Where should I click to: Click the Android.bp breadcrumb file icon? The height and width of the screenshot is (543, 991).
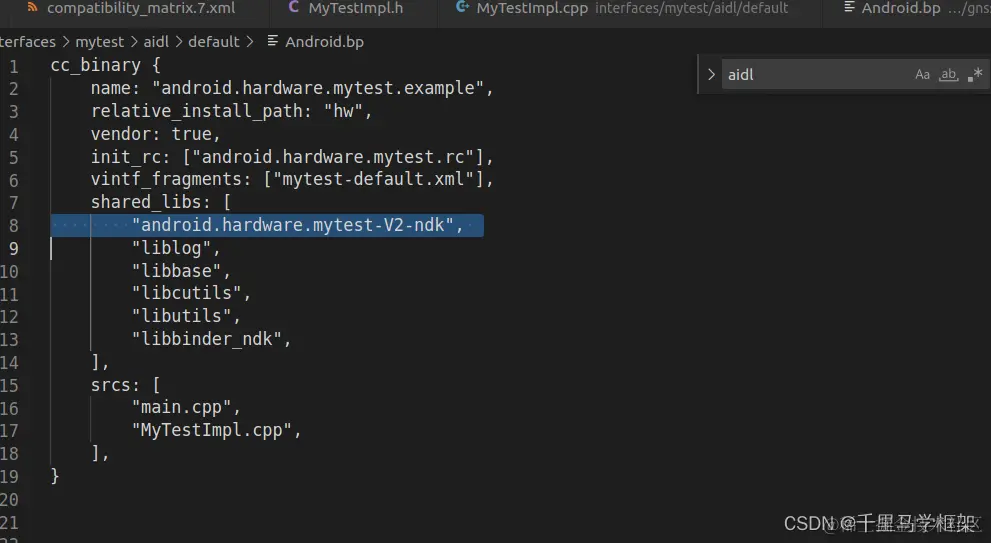pos(272,41)
